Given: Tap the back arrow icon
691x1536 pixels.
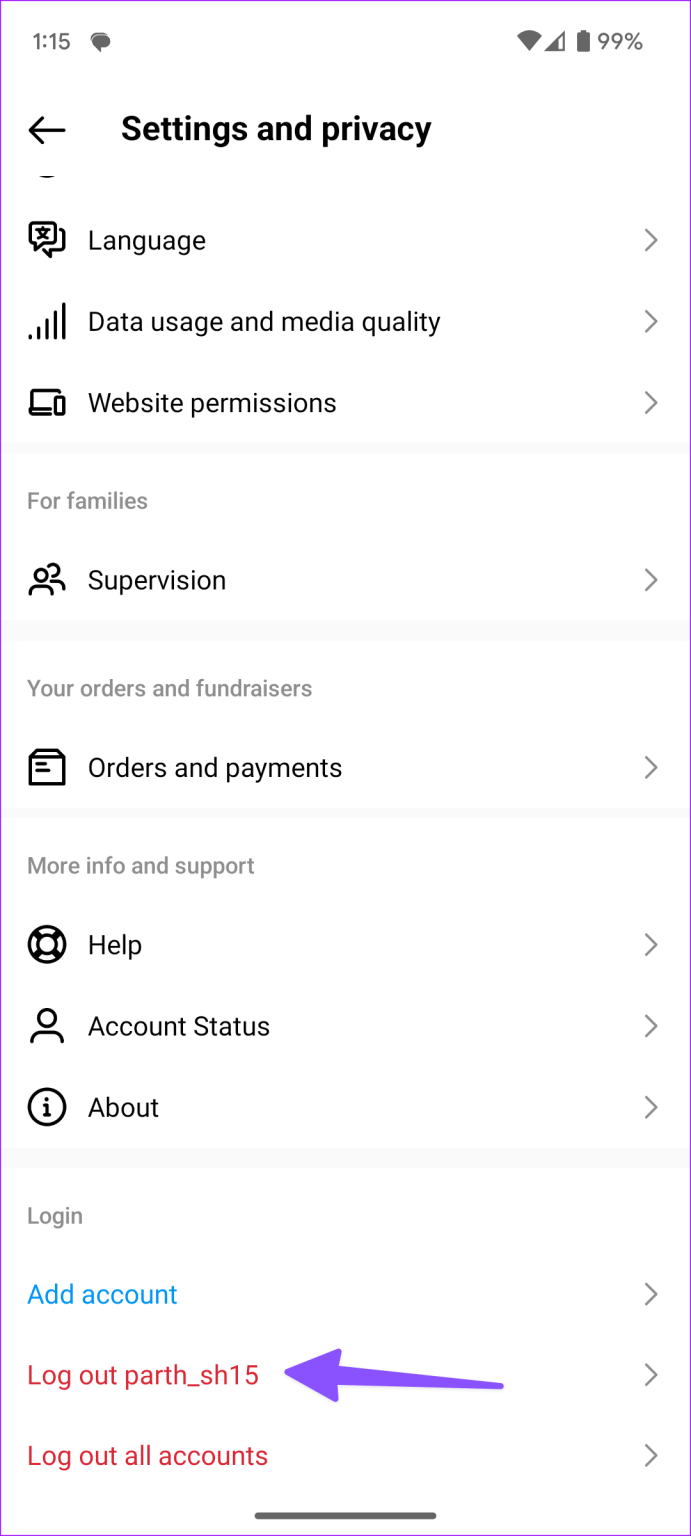Looking at the screenshot, I should [46, 129].
